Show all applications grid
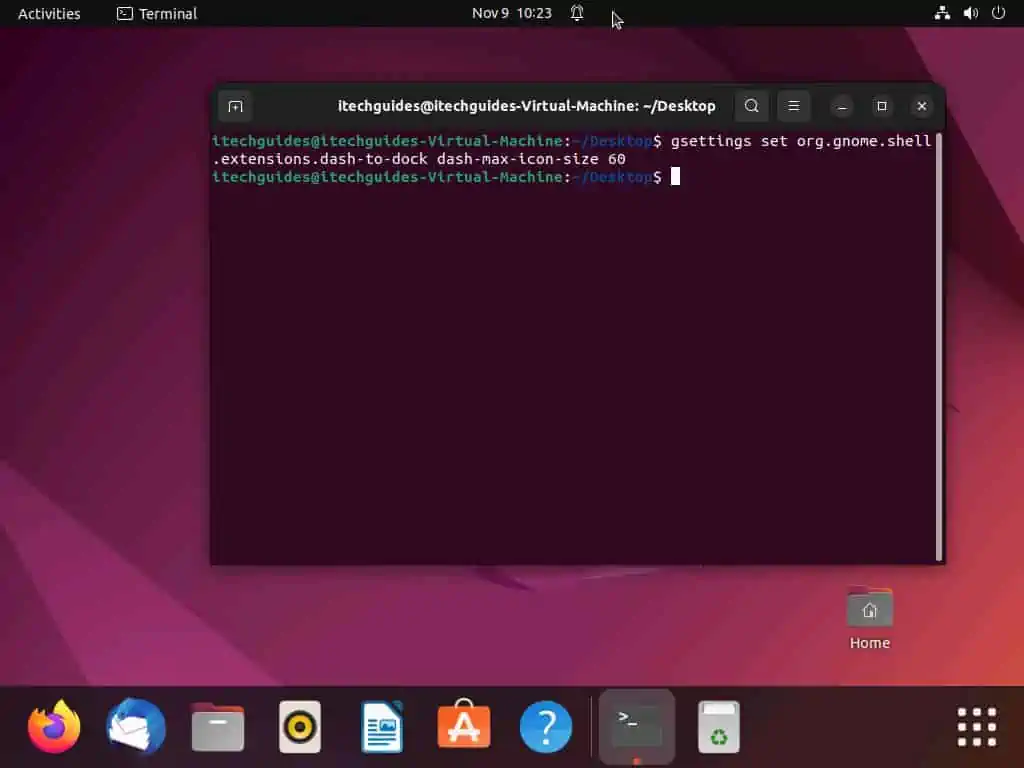This screenshot has width=1024, height=768. 976,727
